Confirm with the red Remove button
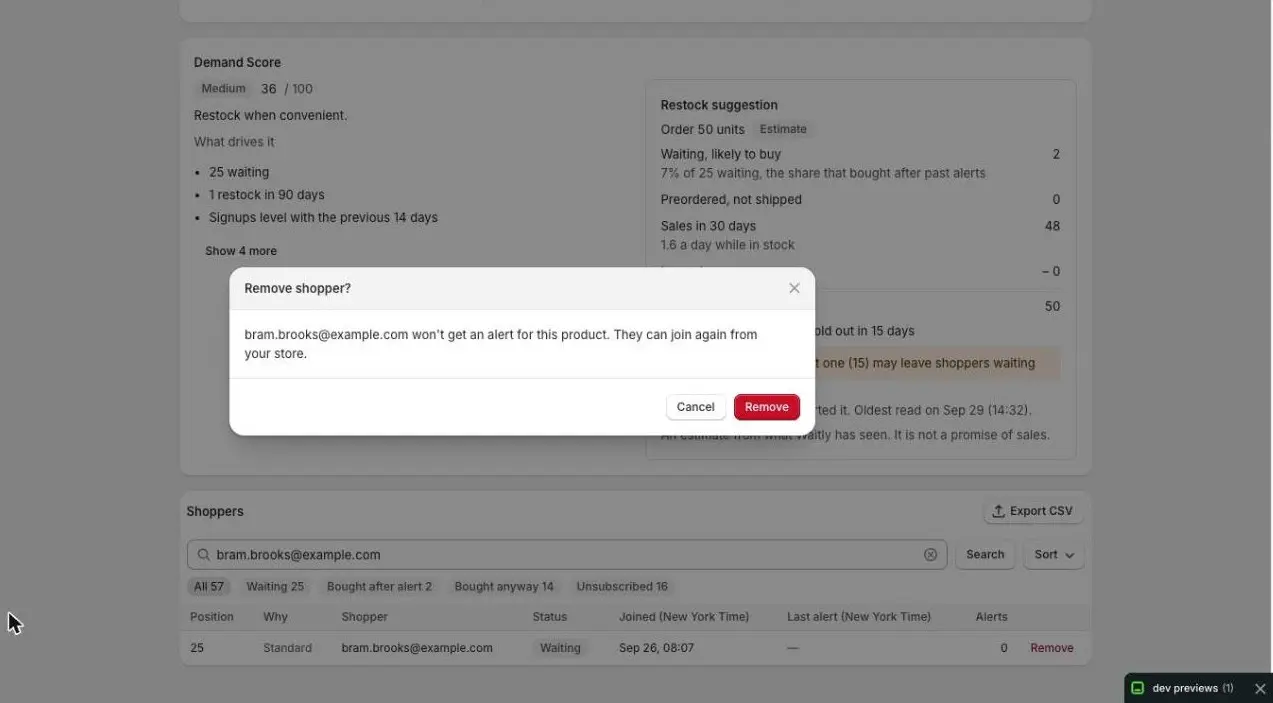 (x=767, y=407)
